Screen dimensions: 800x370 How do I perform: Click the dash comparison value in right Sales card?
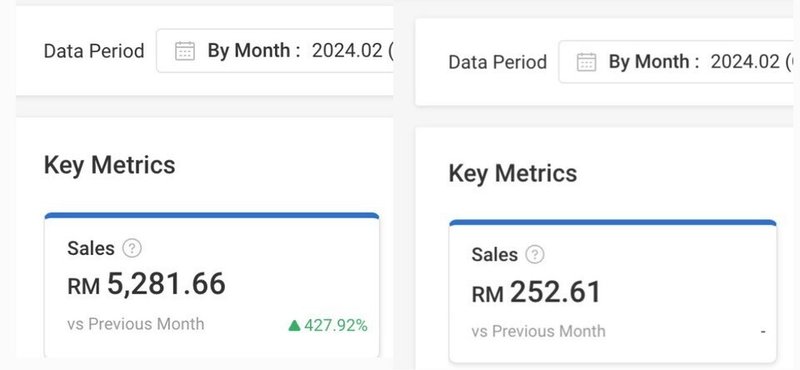tap(763, 332)
